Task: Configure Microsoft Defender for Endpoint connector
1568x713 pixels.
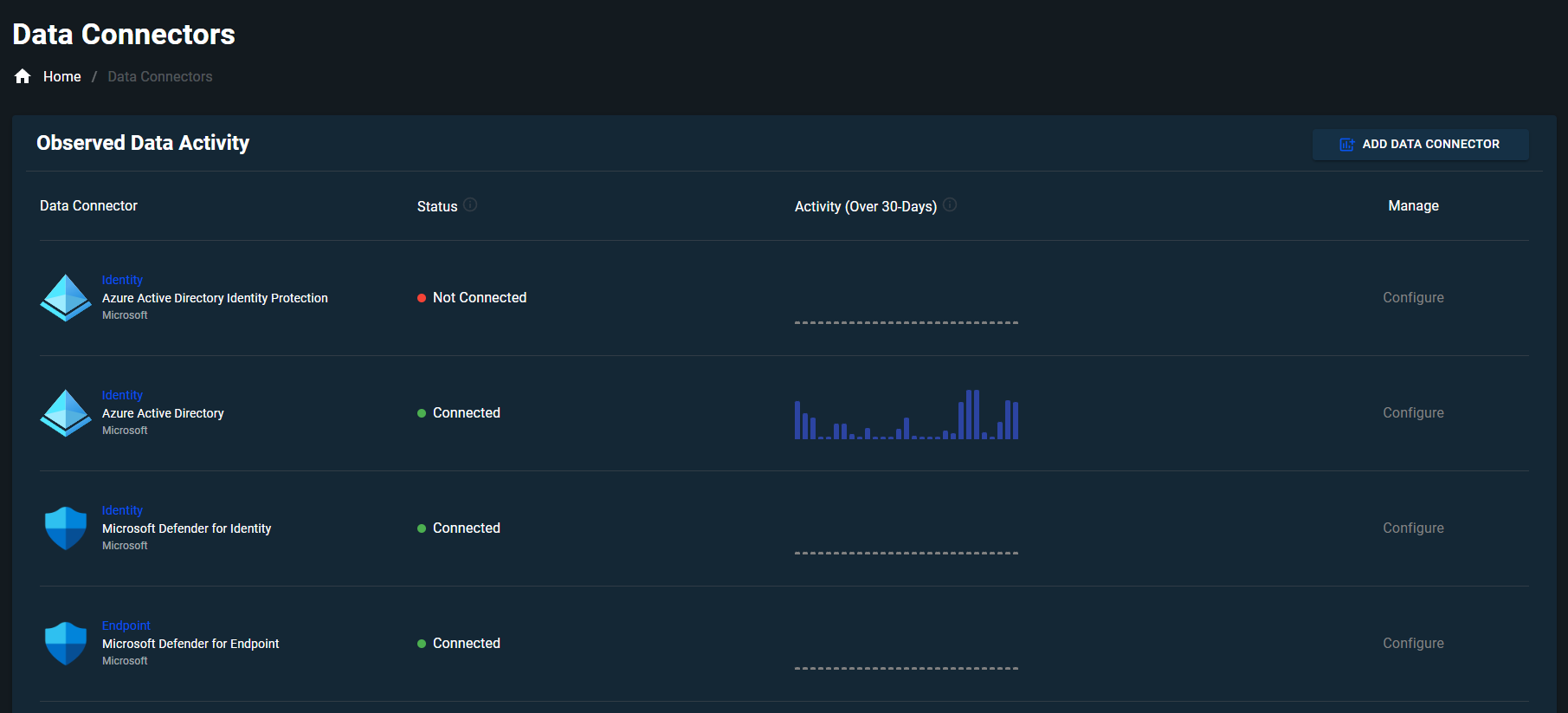Action: 1413,643
